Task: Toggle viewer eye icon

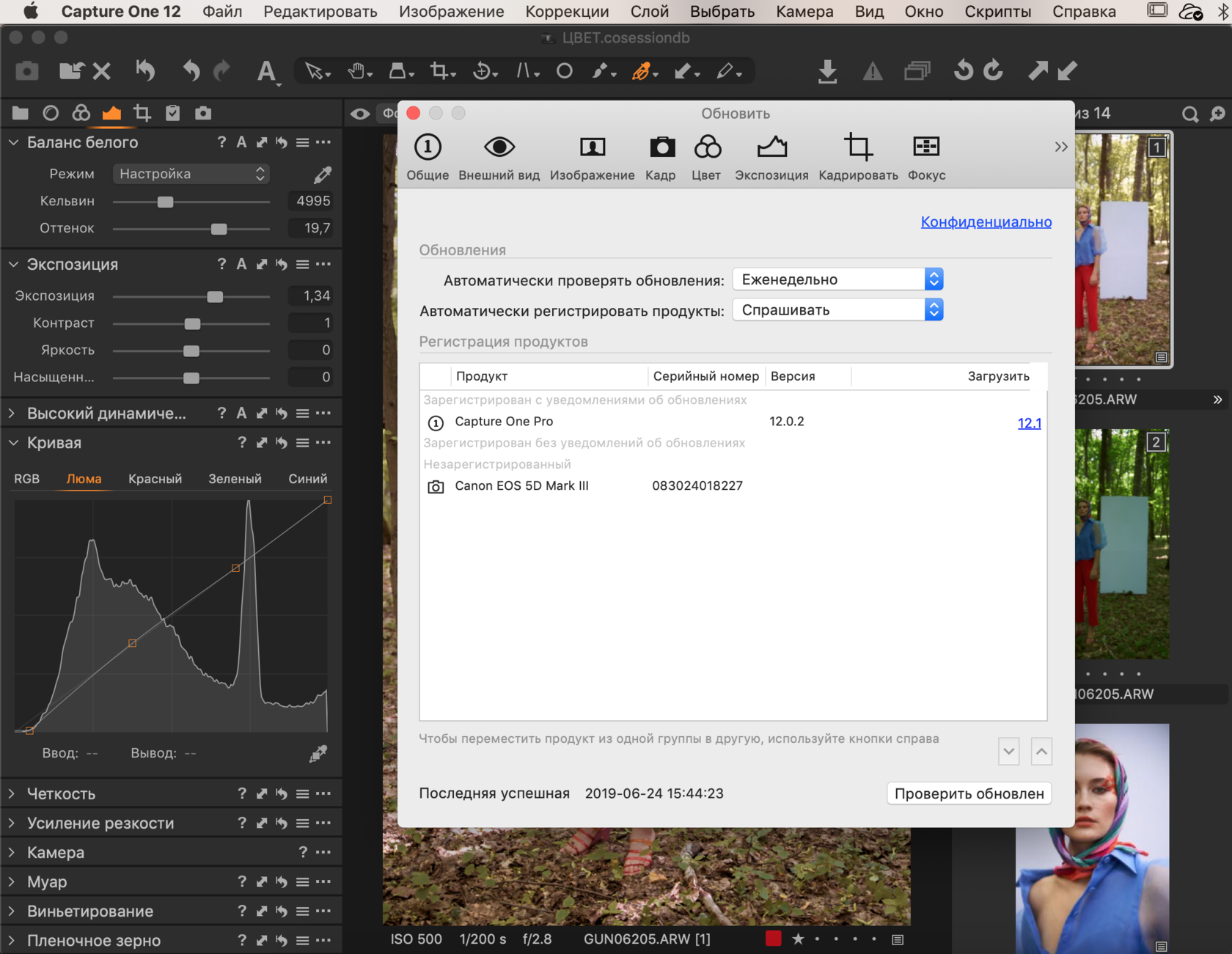Action: tap(359, 114)
